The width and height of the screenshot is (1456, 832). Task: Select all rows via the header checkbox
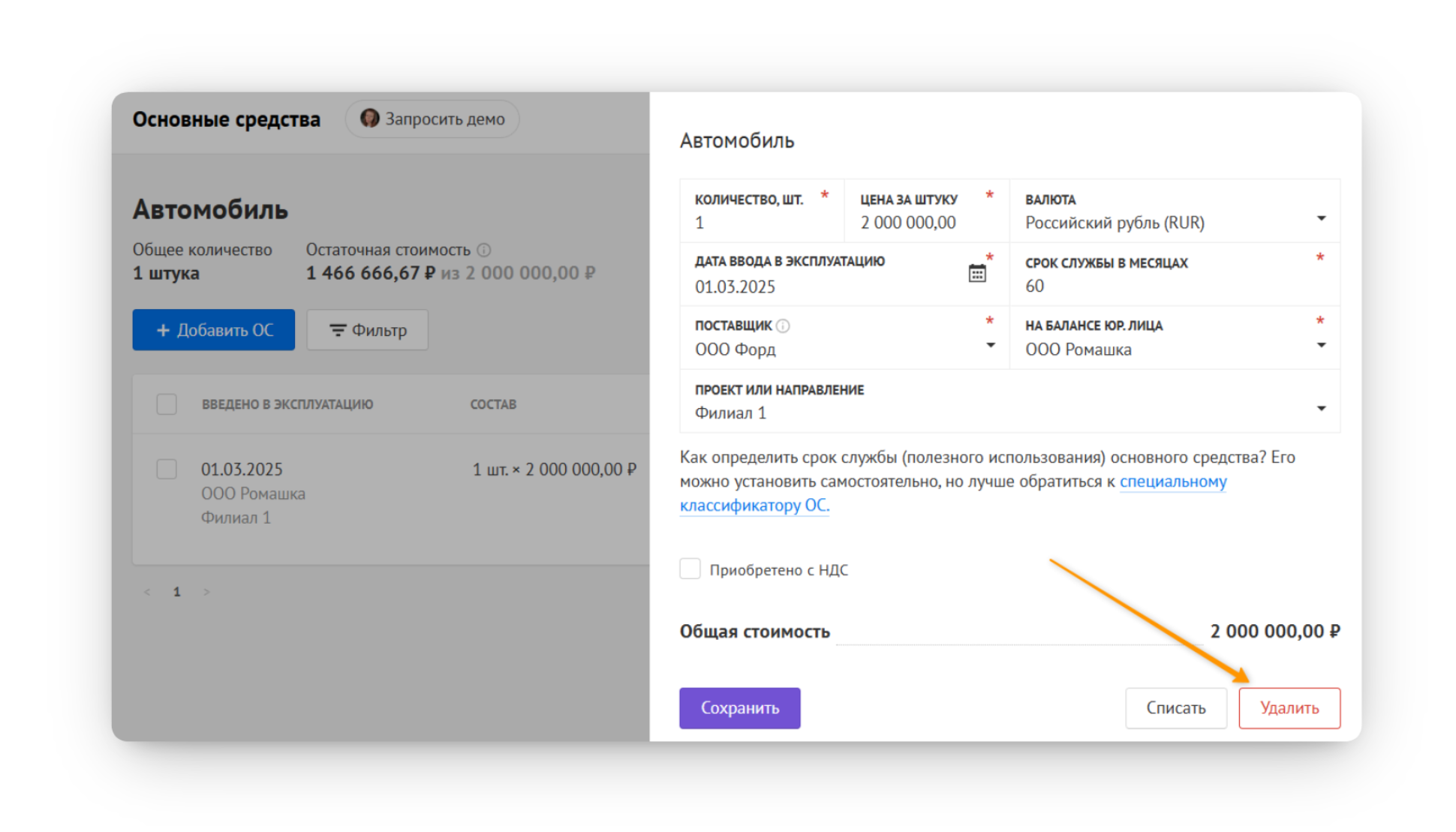point(167,404)
